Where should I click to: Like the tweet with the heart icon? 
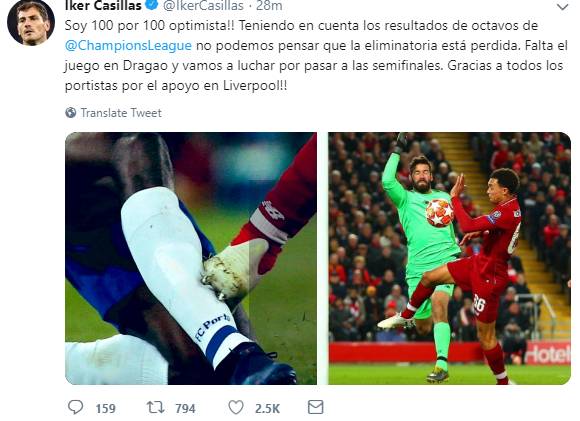[x=236, y=407]
